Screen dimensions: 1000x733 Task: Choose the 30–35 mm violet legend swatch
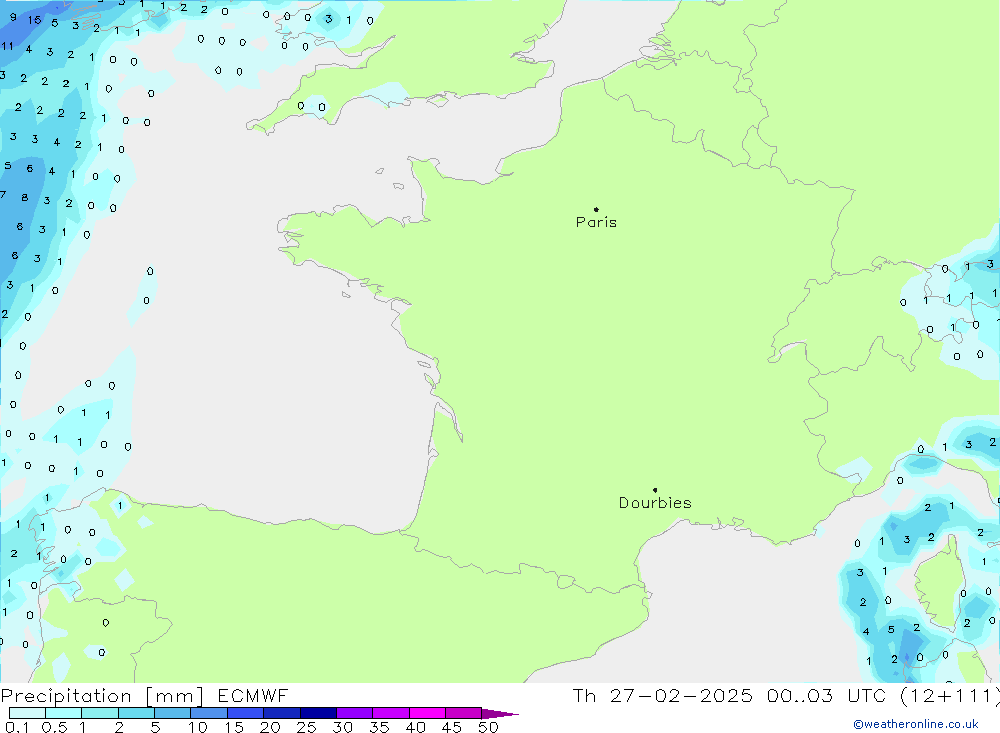[x=354, y=713]
